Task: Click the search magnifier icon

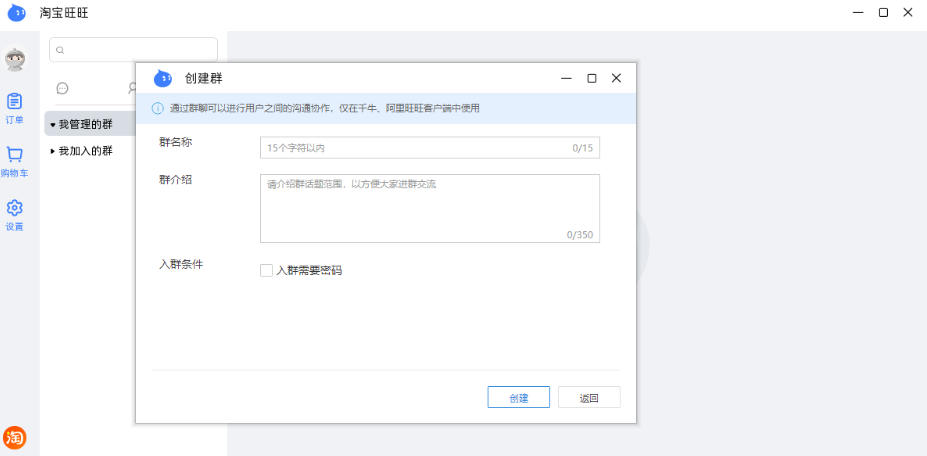Action: point(60,50)
